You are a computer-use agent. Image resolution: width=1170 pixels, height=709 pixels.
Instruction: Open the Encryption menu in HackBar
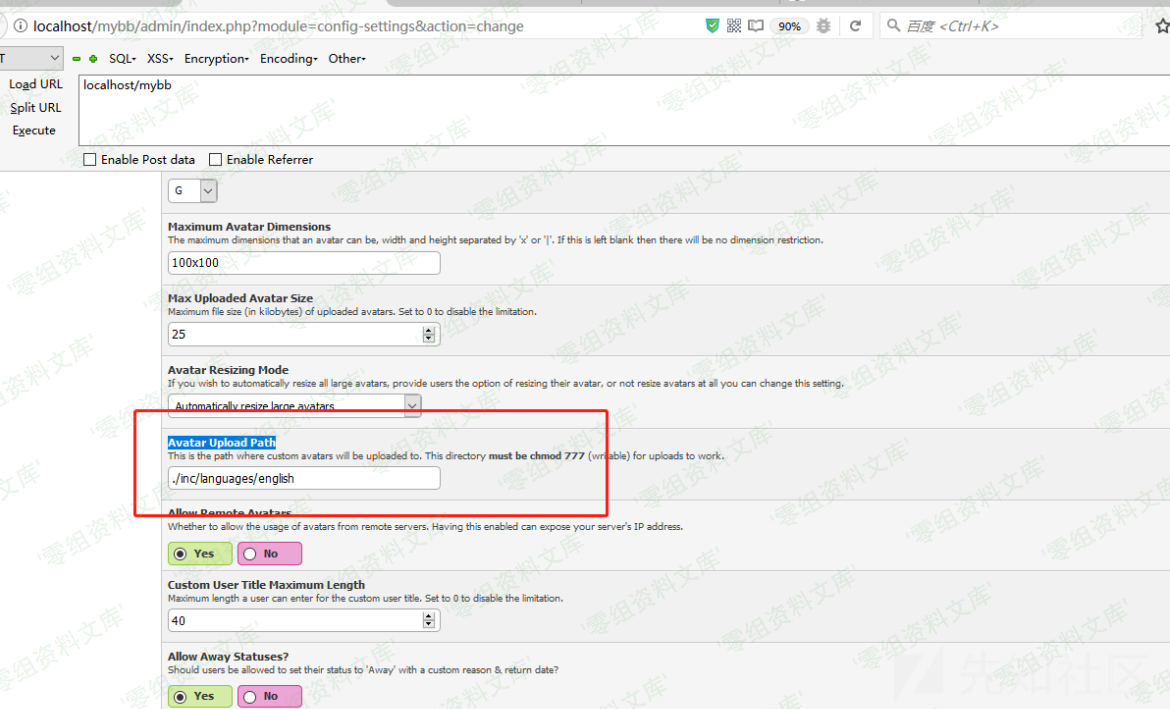216,59
